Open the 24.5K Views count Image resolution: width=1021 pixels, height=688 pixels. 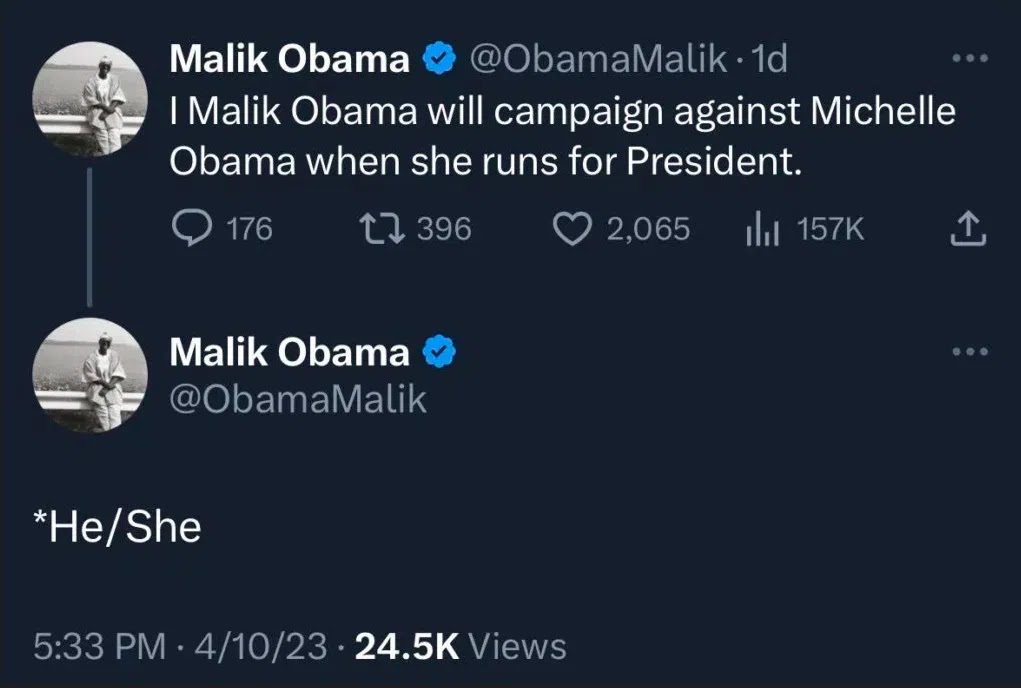(461, 646)
